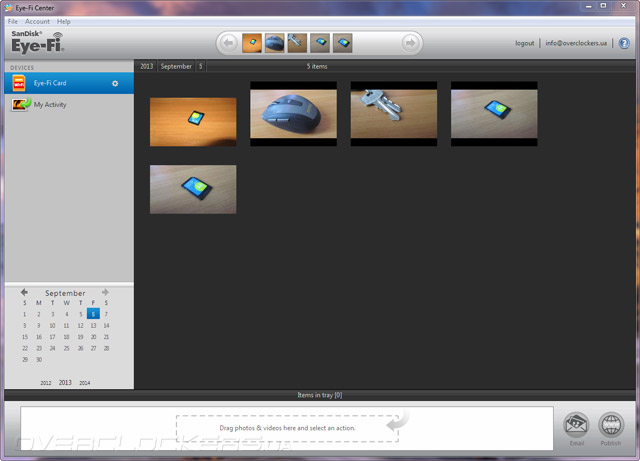Click the 'Items in tray [0]' bar

coord(320,395)
